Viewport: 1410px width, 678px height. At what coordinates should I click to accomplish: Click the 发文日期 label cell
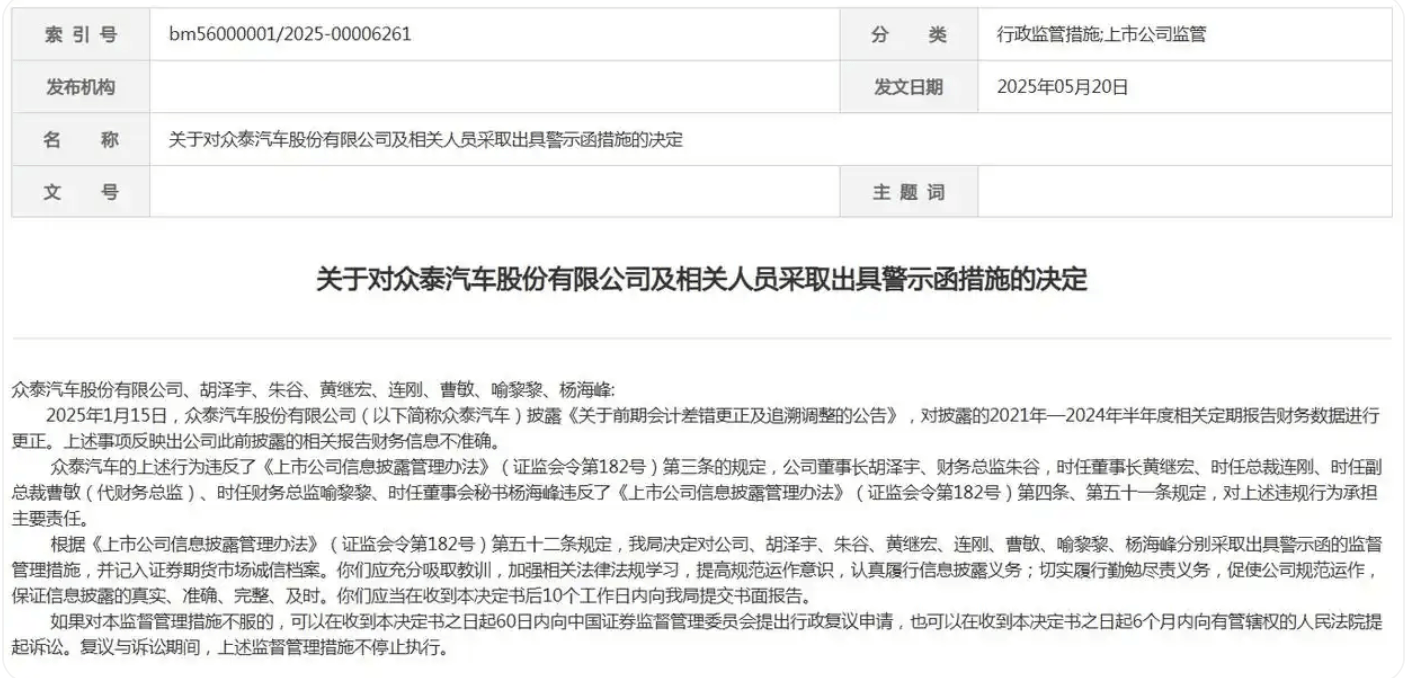tap(908, 87)
